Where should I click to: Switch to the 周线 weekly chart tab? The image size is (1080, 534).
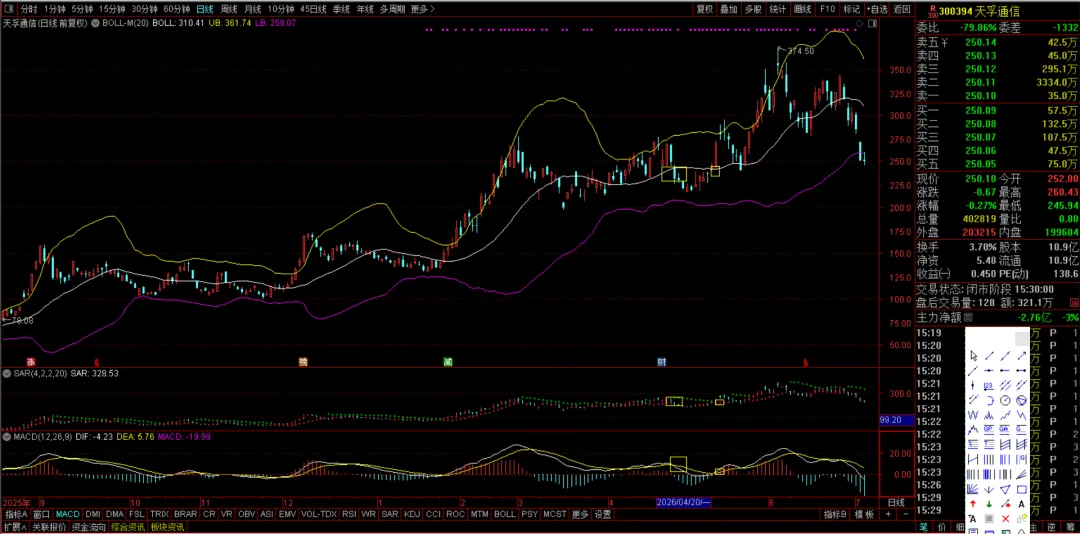tap(228, 9)
